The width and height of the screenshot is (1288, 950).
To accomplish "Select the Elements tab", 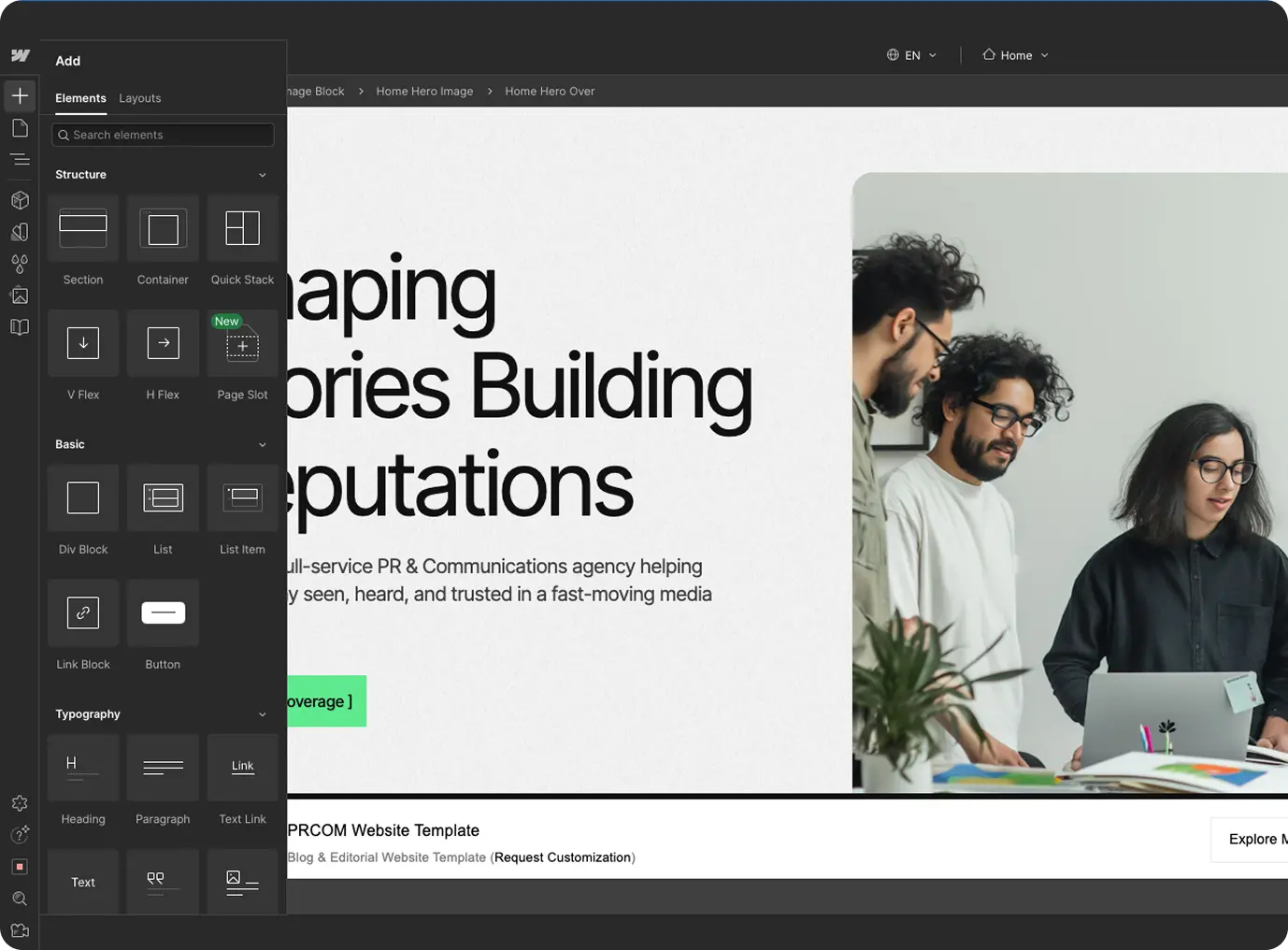I will coord(80,98).
